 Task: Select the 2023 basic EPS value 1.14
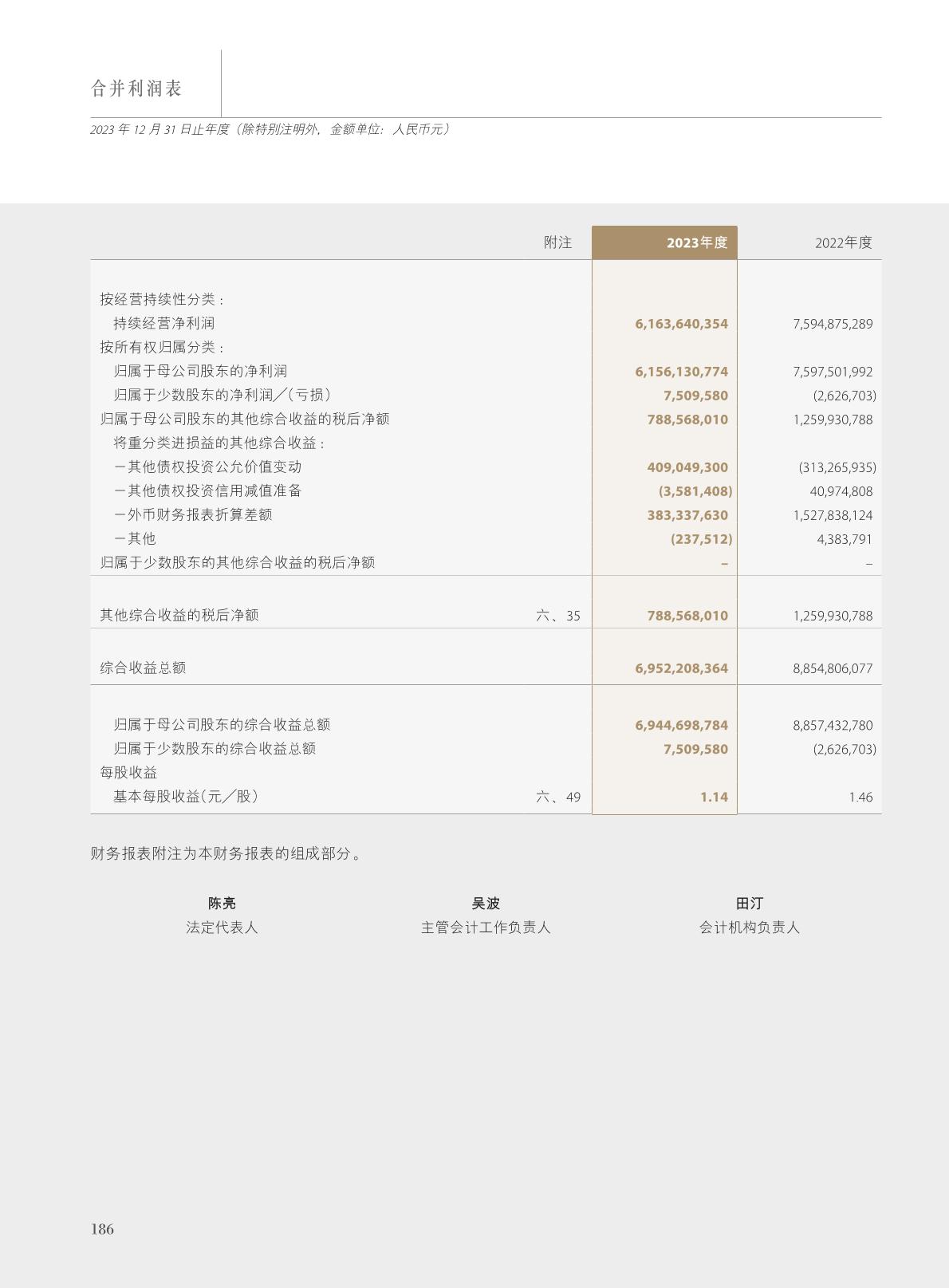[714, 797]
